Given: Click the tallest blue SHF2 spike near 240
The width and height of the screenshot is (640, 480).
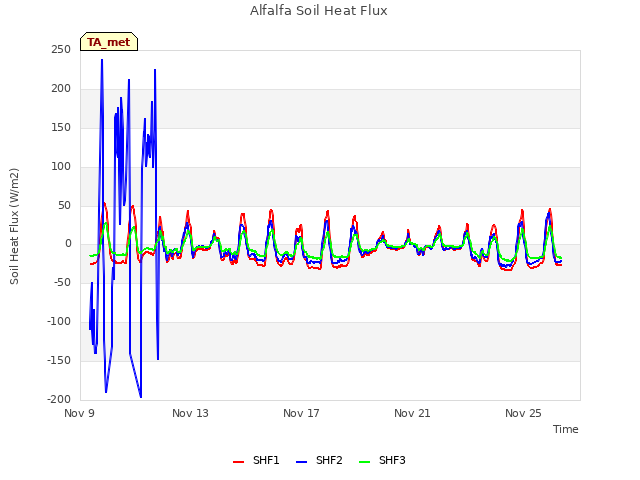Looking at the screenshot, I should pos(102,60).
